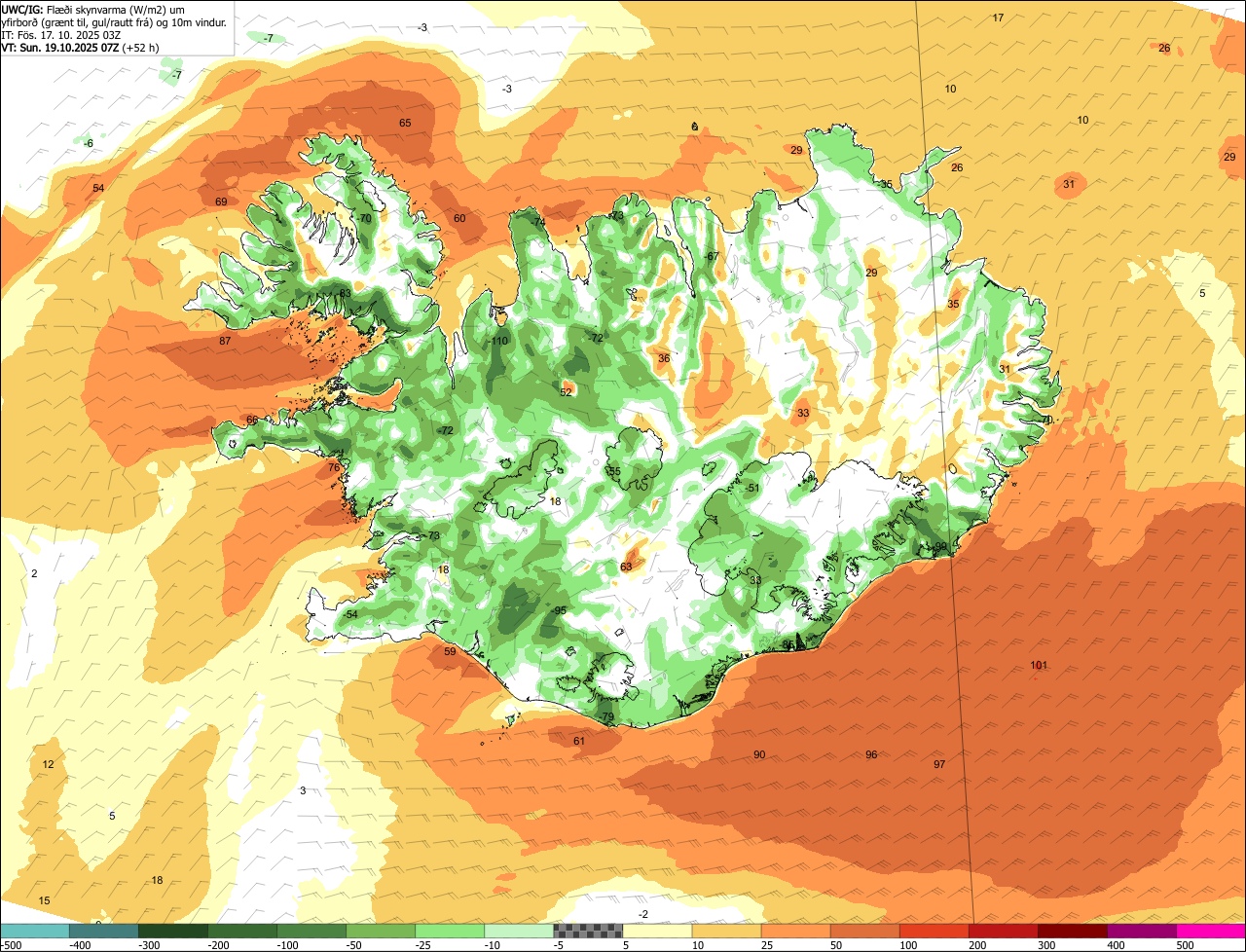Click the map value -70 on the Westfjords

[364, 218]
